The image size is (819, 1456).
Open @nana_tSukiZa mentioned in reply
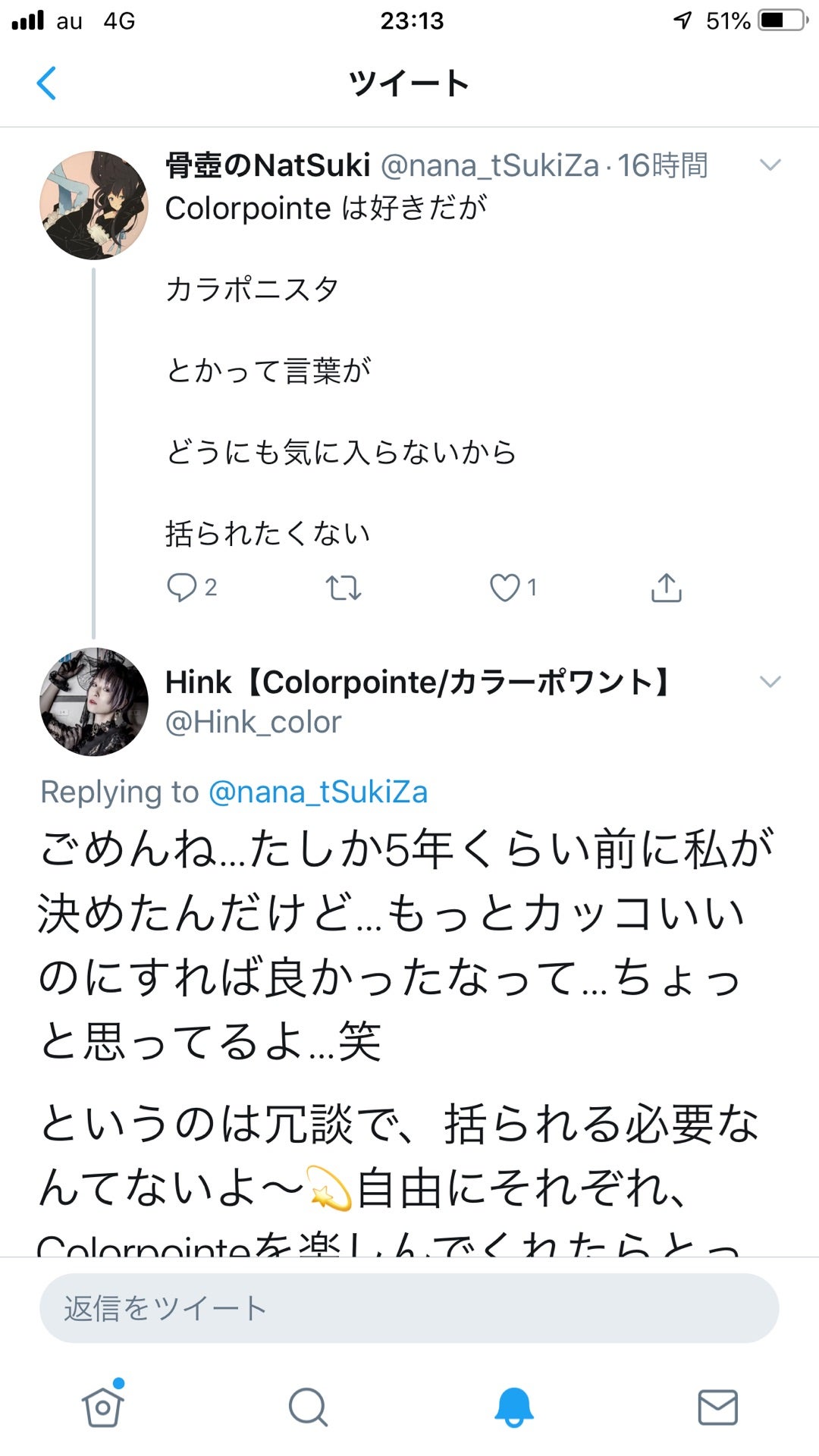click(x=318, y=791)
